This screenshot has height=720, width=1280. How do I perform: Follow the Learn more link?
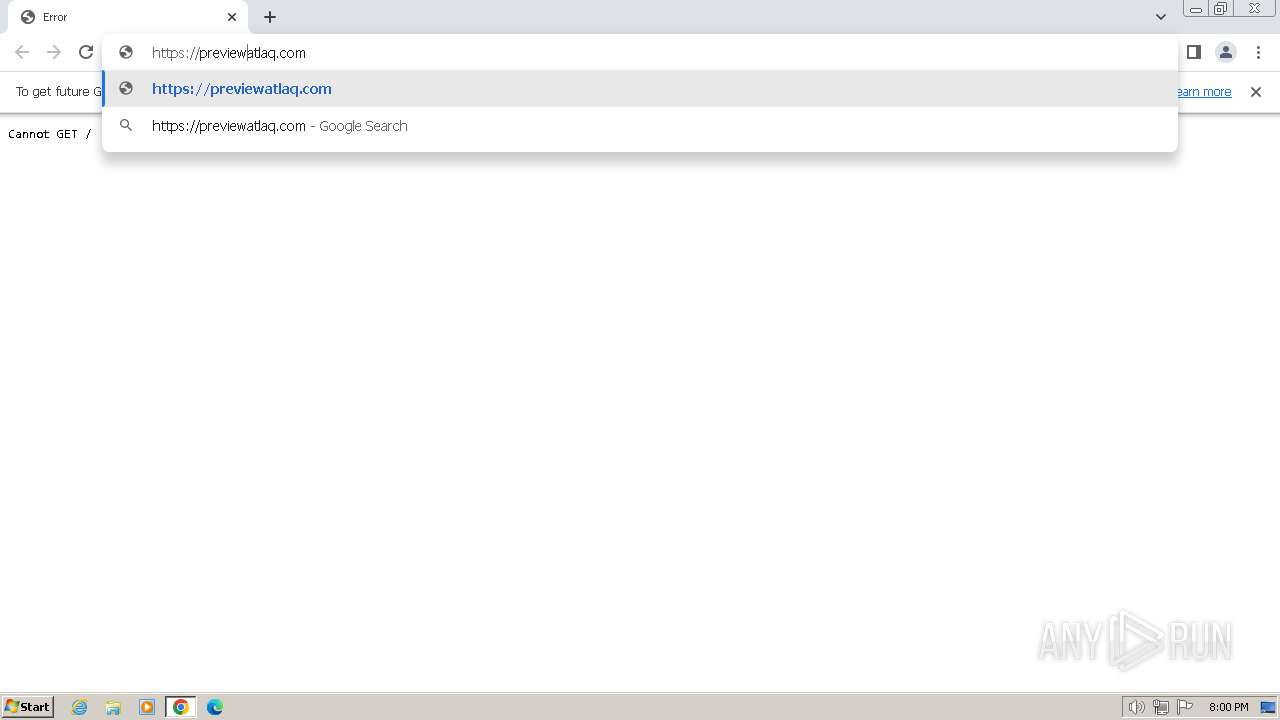point(1204,92)
